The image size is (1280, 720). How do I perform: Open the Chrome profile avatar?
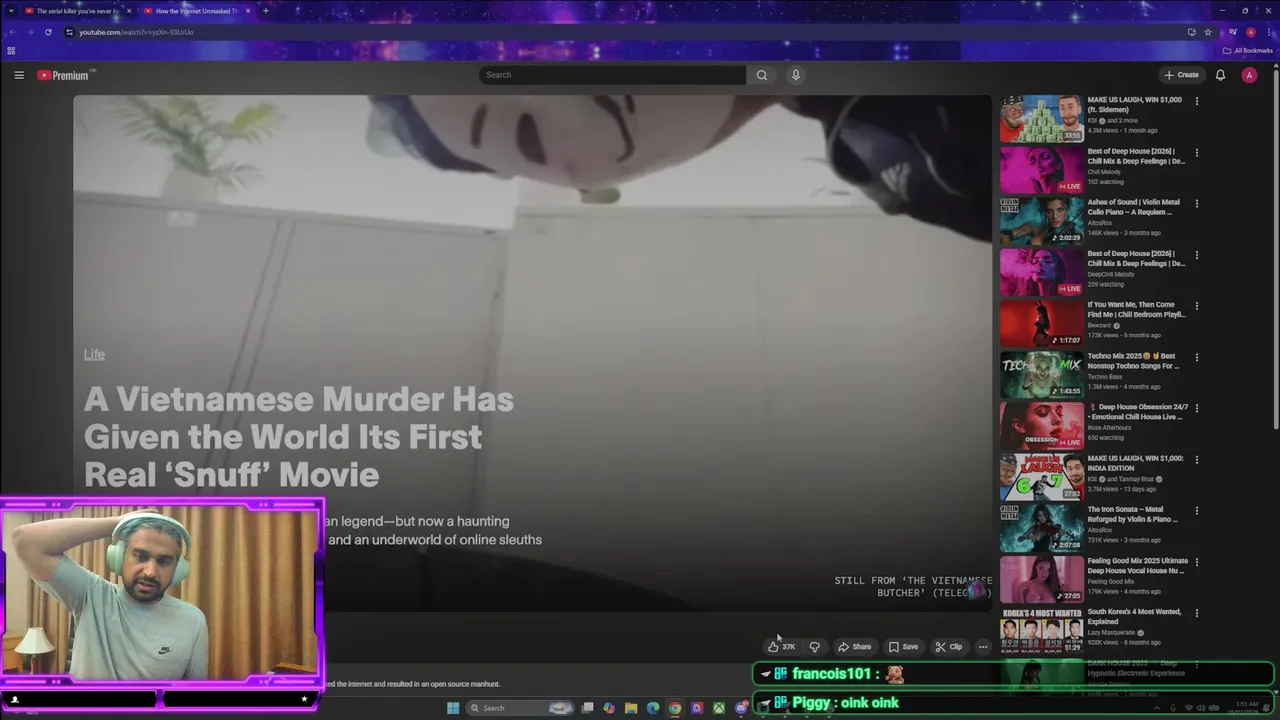(1250, 32)
